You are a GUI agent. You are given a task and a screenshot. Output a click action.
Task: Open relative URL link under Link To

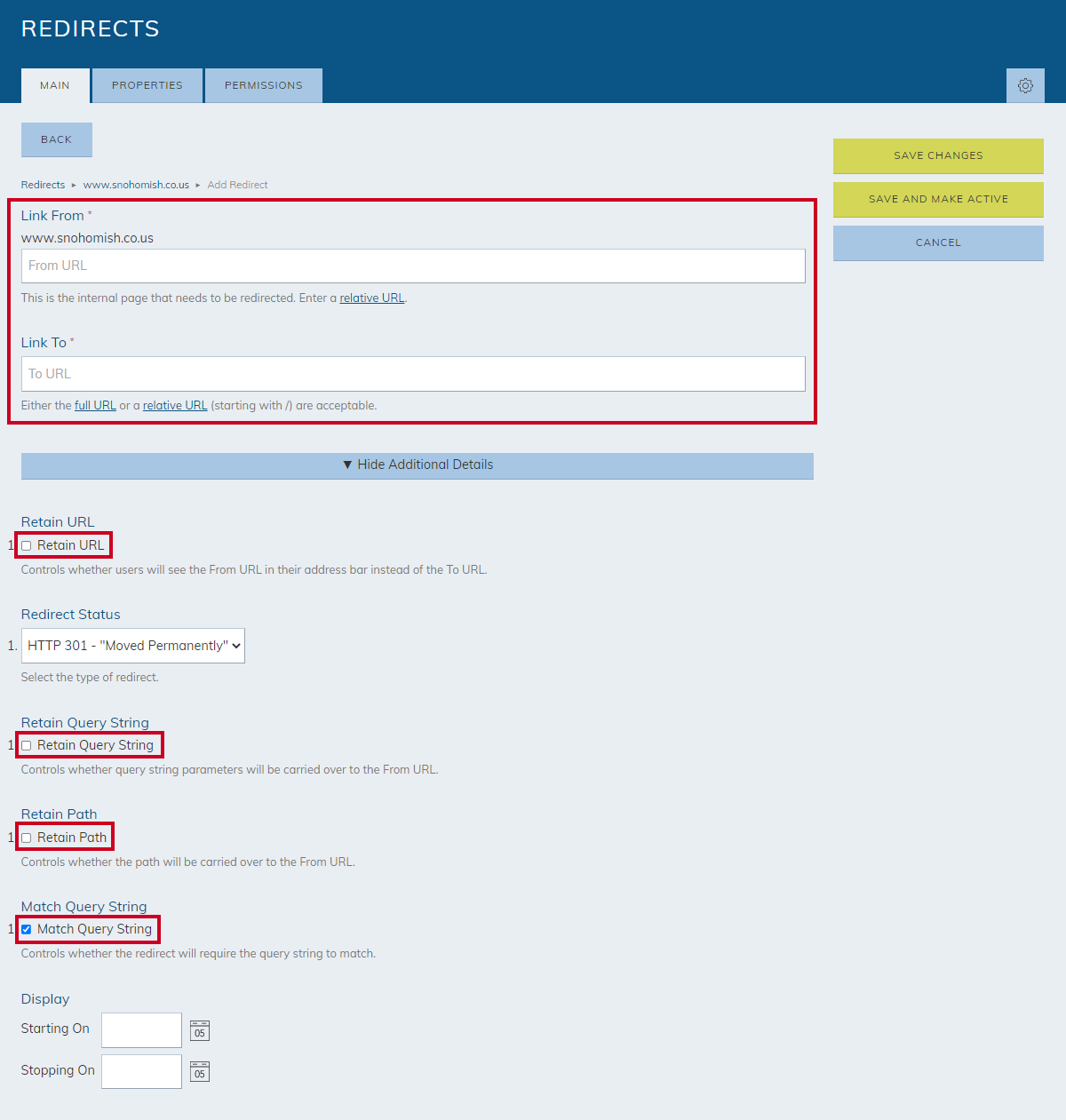coord(175,406)
